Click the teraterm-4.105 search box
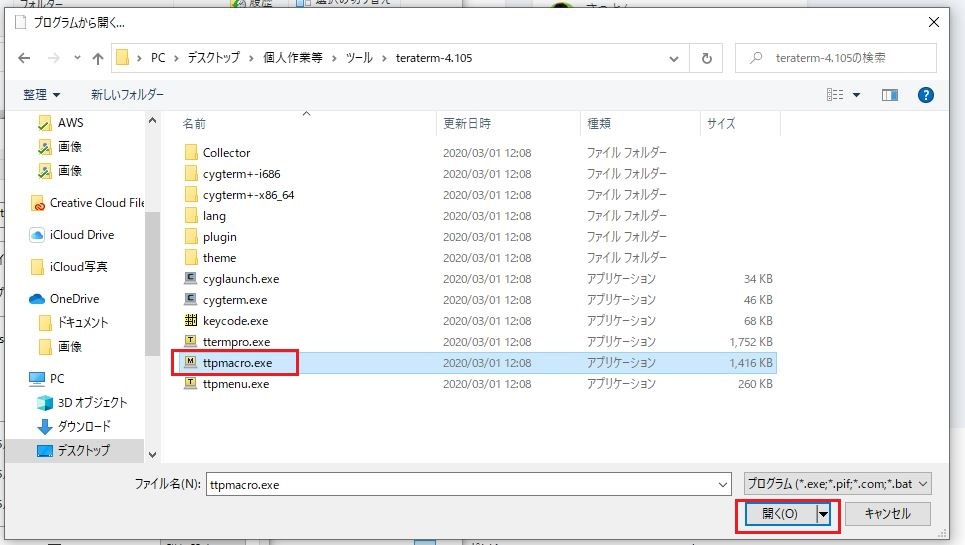 pos(836,58)
